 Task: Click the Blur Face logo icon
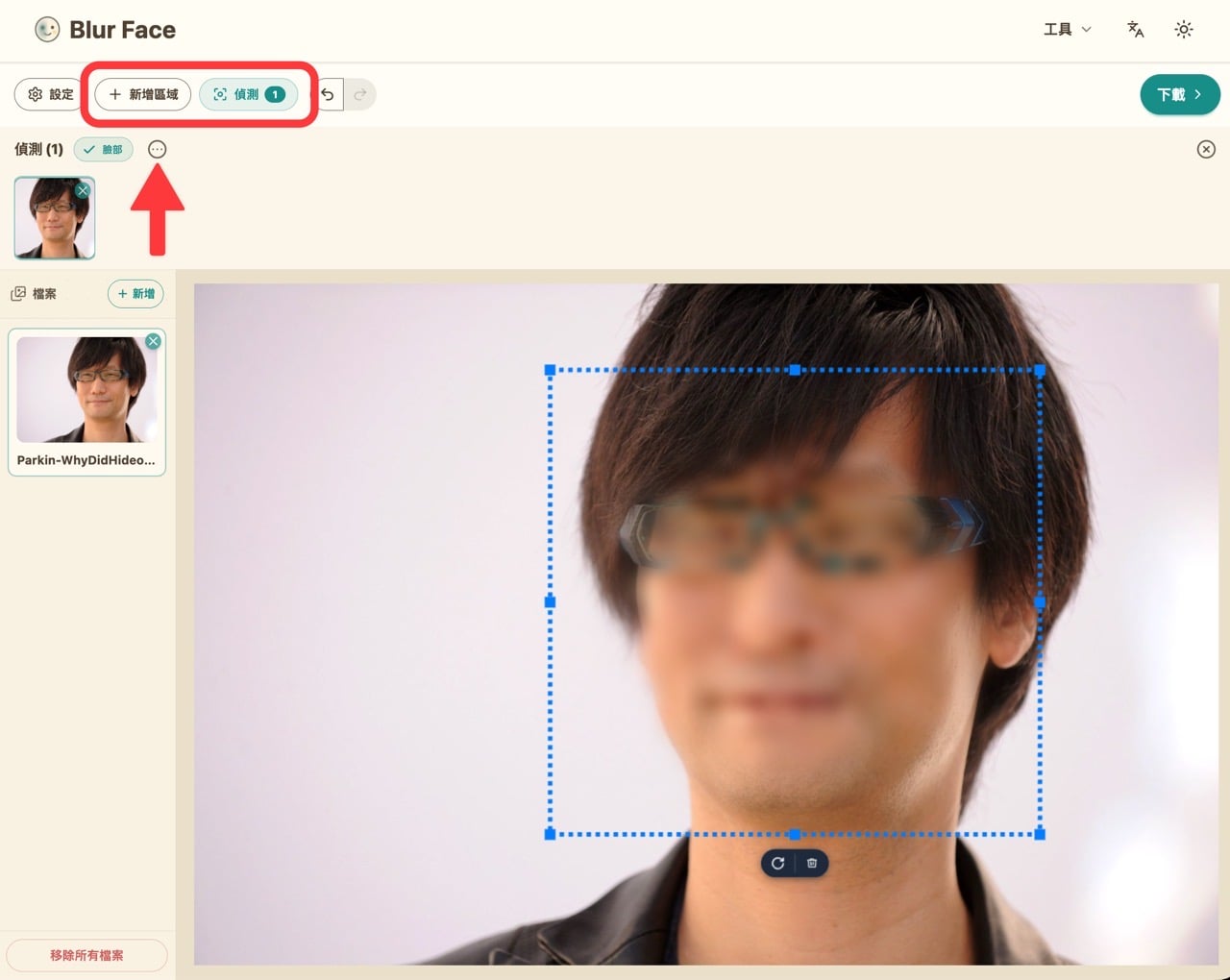(x=47, y=30)
